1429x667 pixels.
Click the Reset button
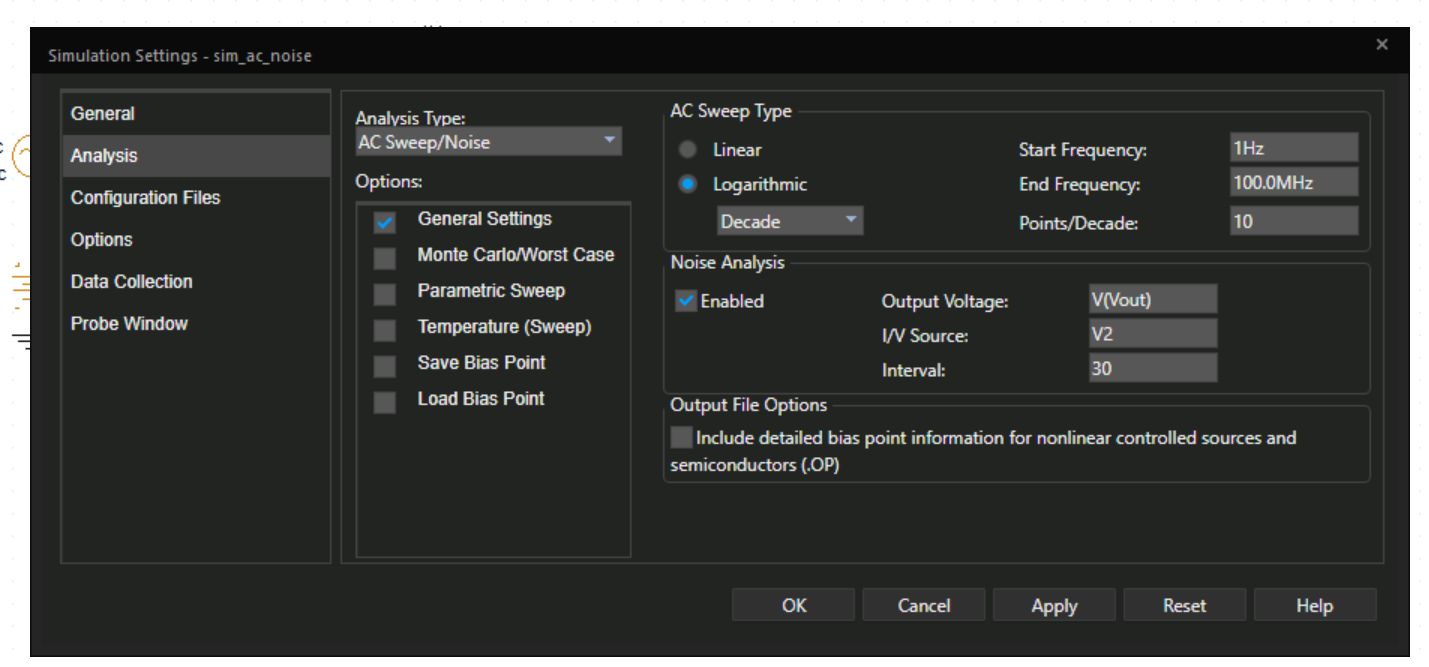coord(1184,606)
